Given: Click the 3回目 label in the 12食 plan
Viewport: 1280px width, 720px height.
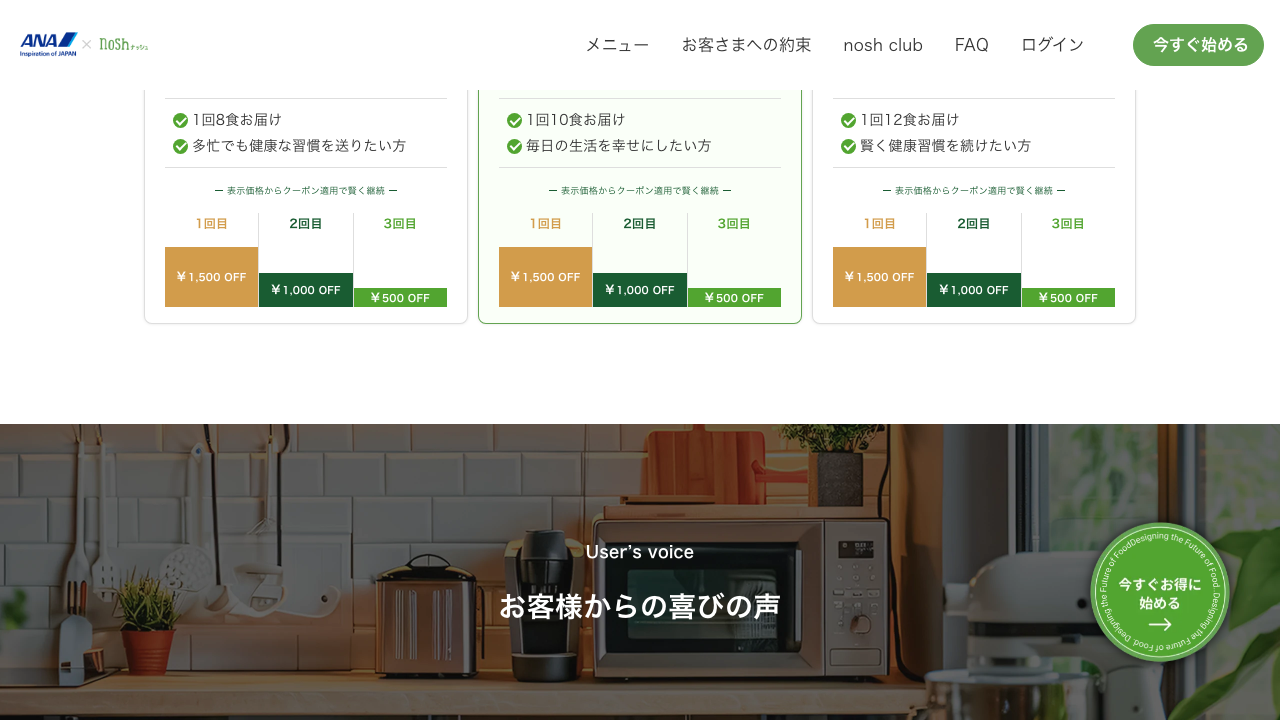Looking at the screenshot, I should [1068, 224].
